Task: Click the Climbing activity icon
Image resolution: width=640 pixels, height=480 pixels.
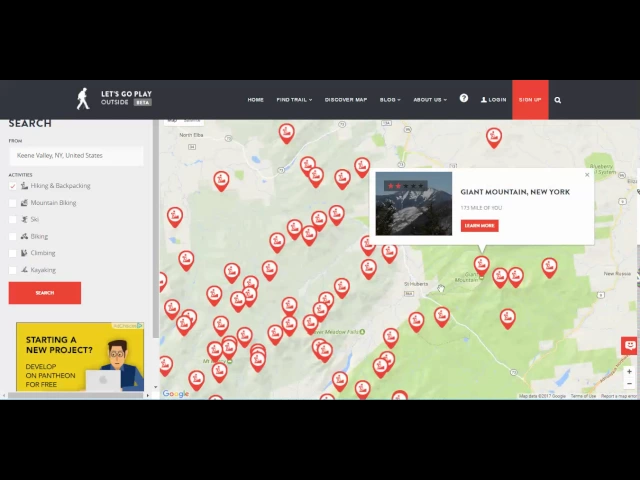Action: 24,253
